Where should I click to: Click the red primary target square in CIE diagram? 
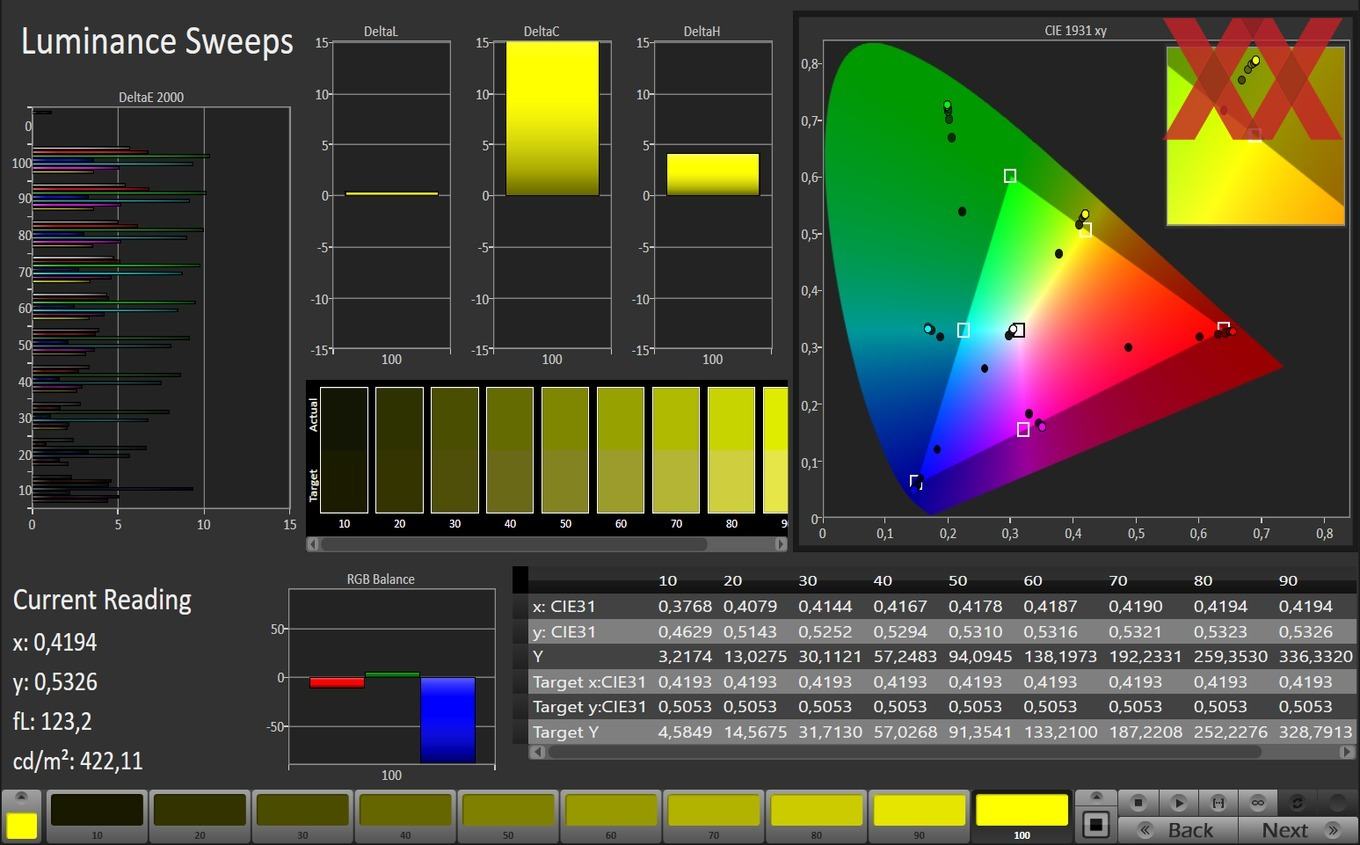click(1223, 328)
